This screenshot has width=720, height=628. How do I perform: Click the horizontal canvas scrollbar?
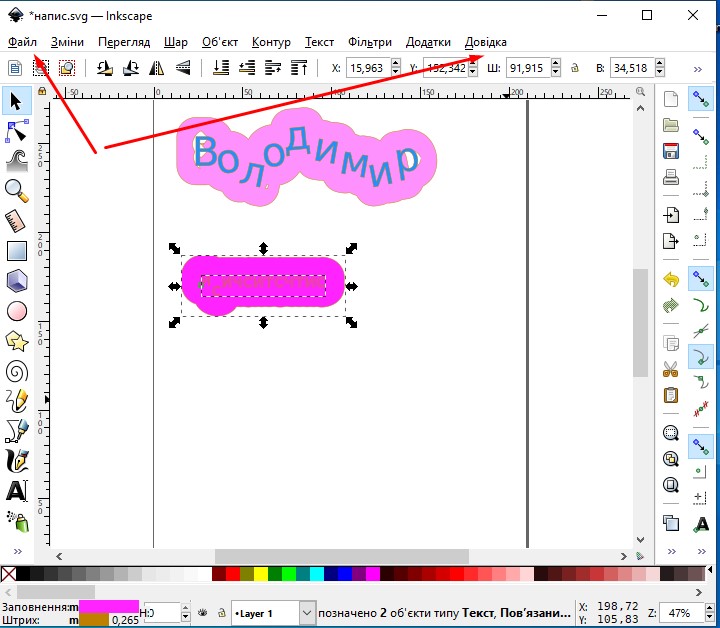pos(342,556)
